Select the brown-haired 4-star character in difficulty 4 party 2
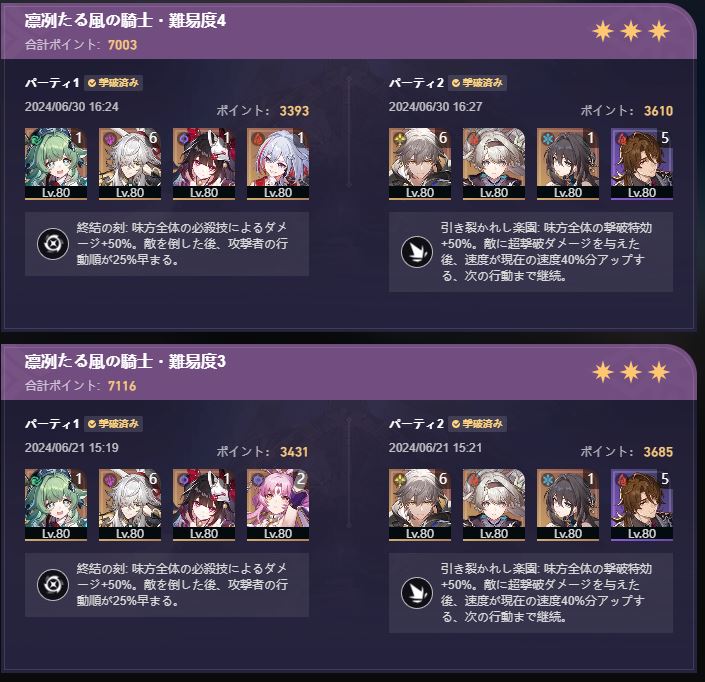 (x=642, y=164)
